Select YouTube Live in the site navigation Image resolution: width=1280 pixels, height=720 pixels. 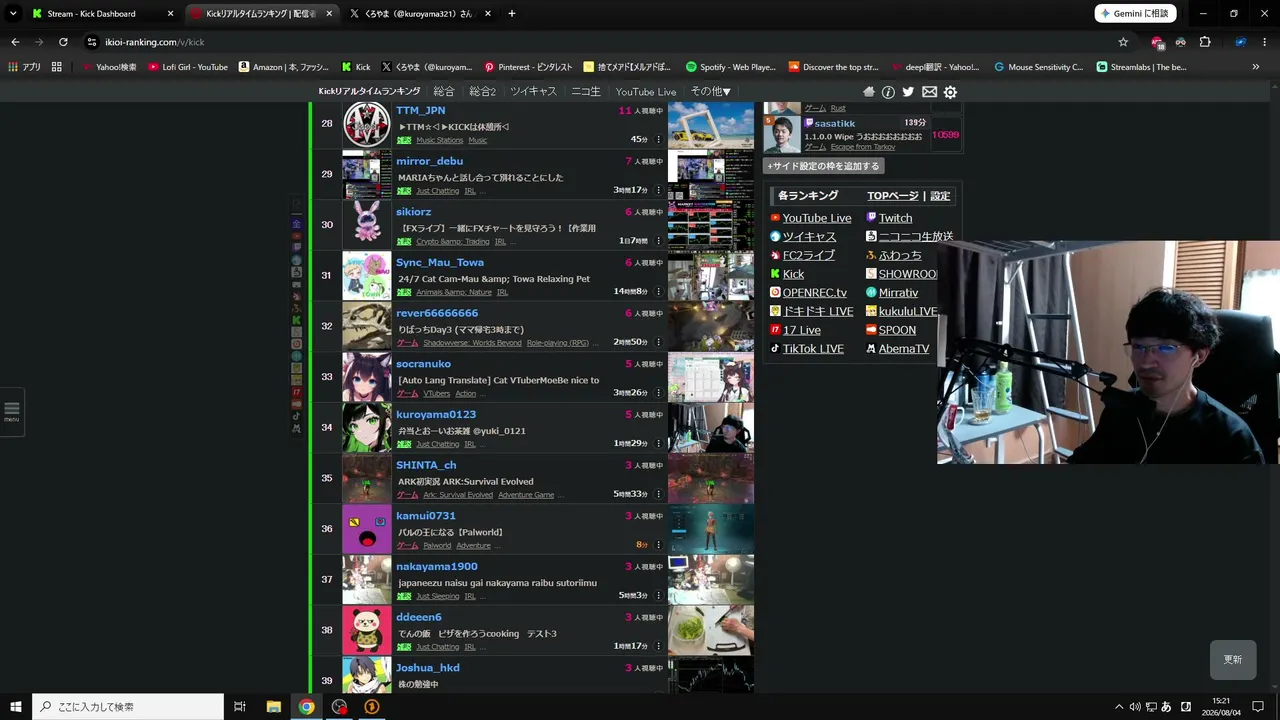pos(646,92)
